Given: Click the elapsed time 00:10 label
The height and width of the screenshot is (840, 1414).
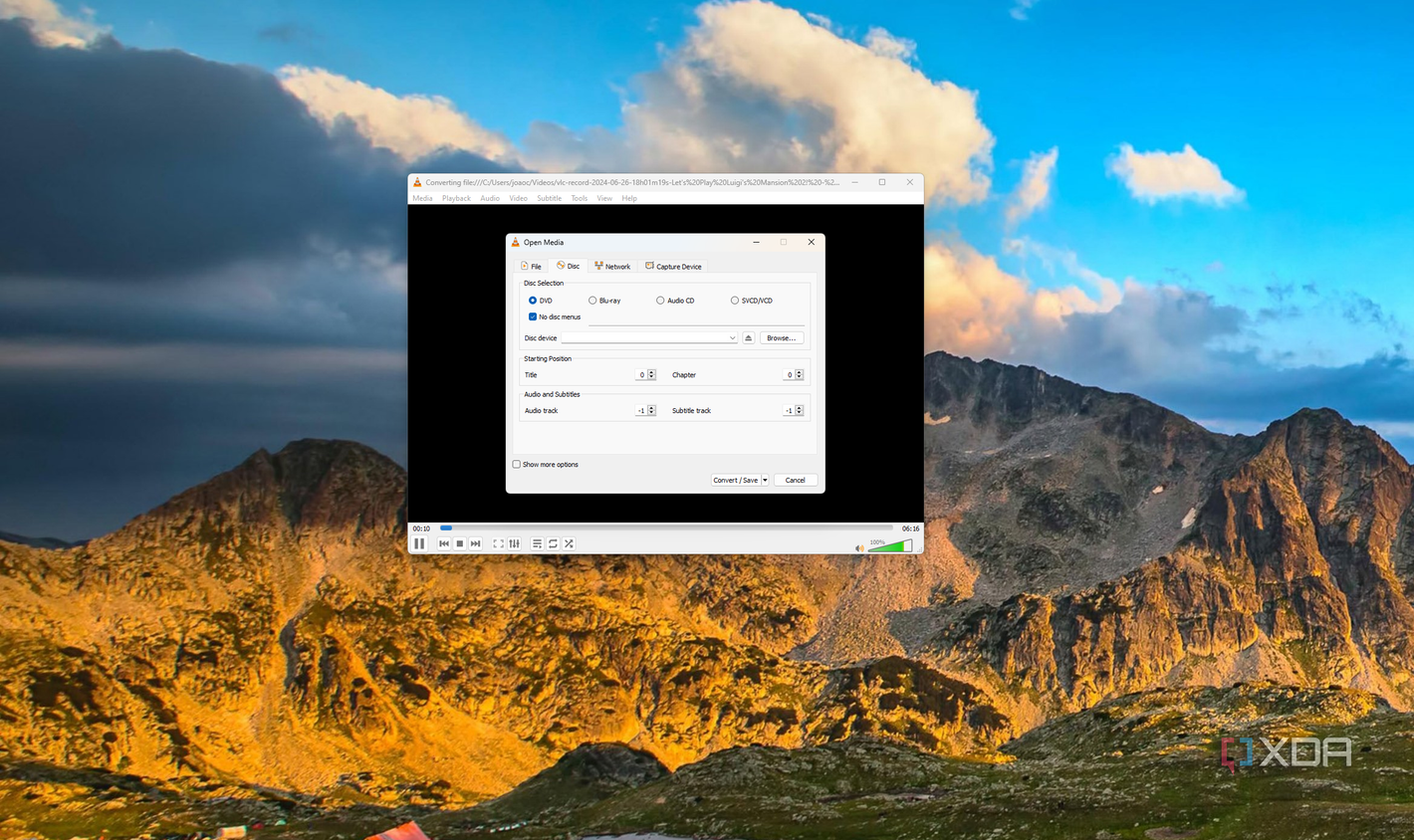Looking at the screenshot, I should pyautogui.click(x=421, y=528).
